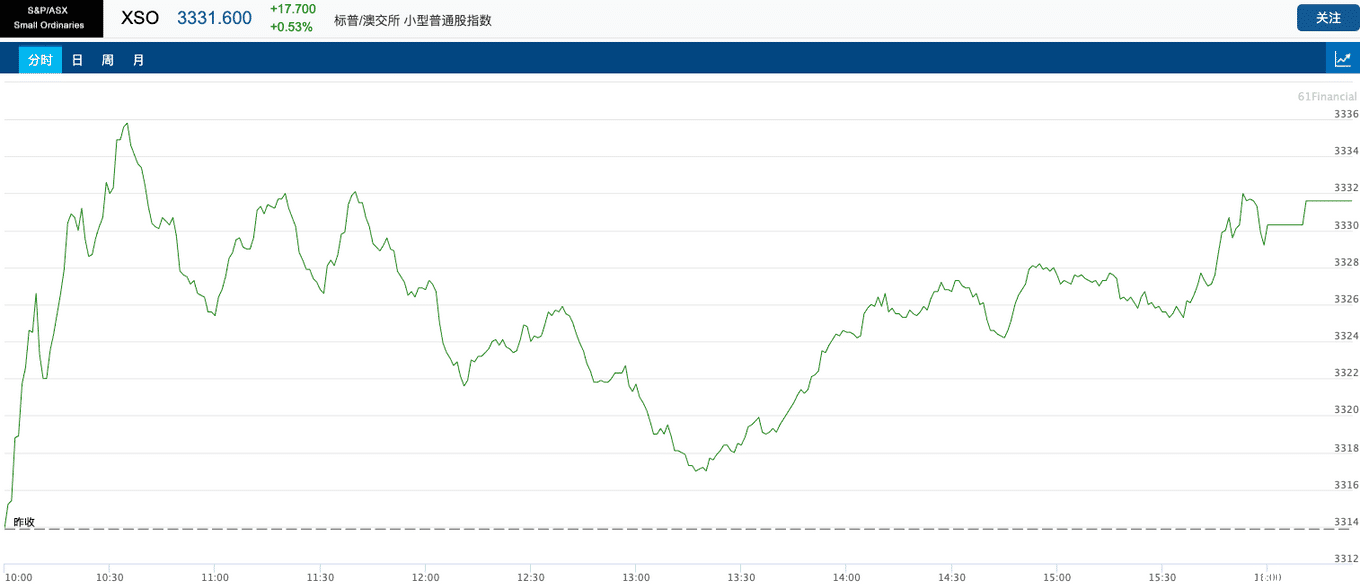Click the 14:30 time axis label

pos(952,577)
